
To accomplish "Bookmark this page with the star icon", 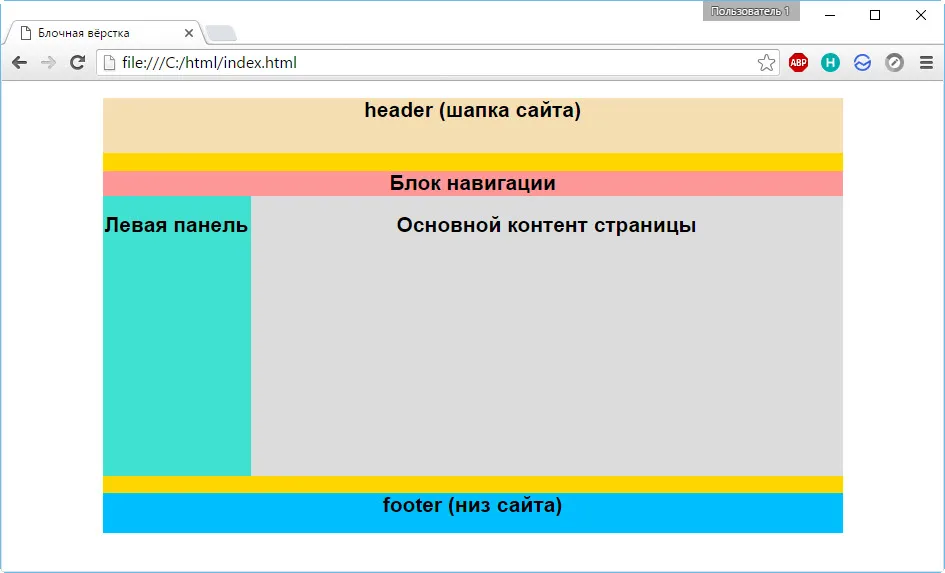I will (766, 63).
